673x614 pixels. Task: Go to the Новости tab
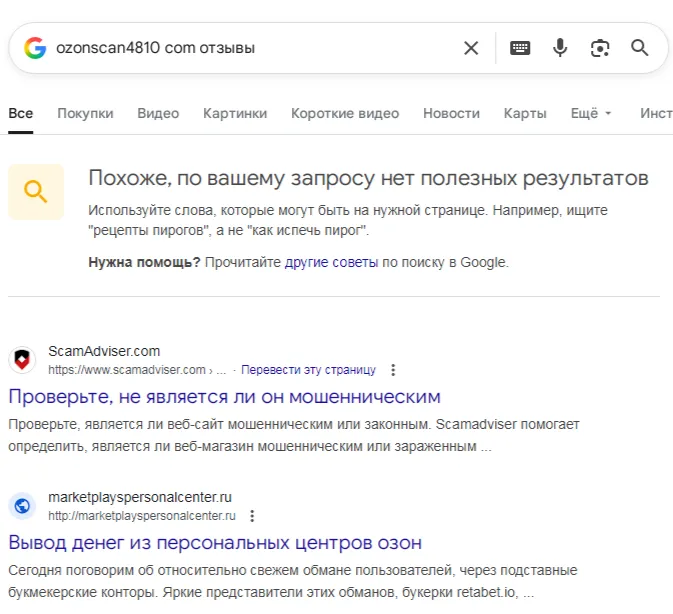(451, 113)
